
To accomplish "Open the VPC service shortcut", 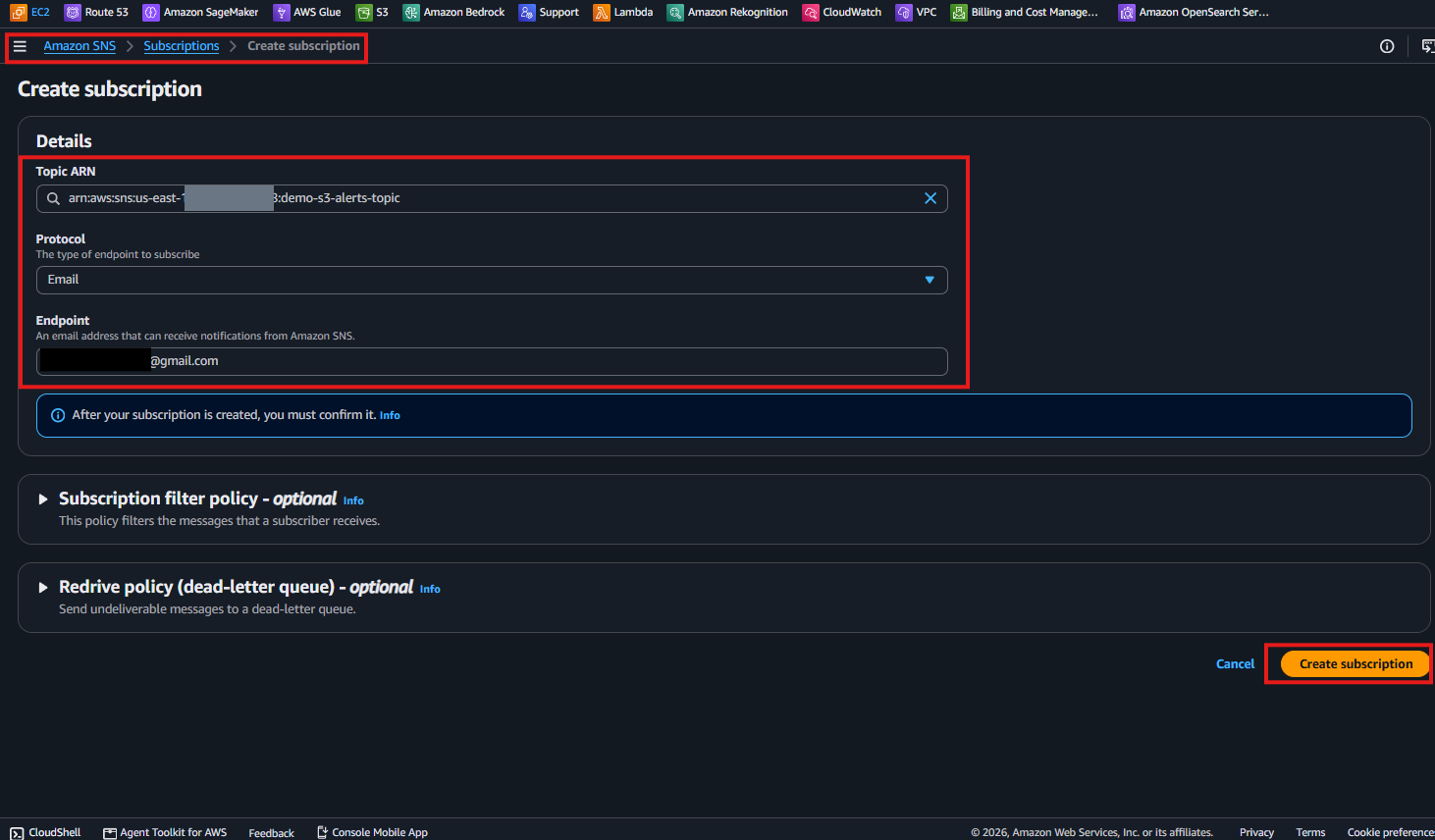I will pyautogui.click(x=916, y=12).
